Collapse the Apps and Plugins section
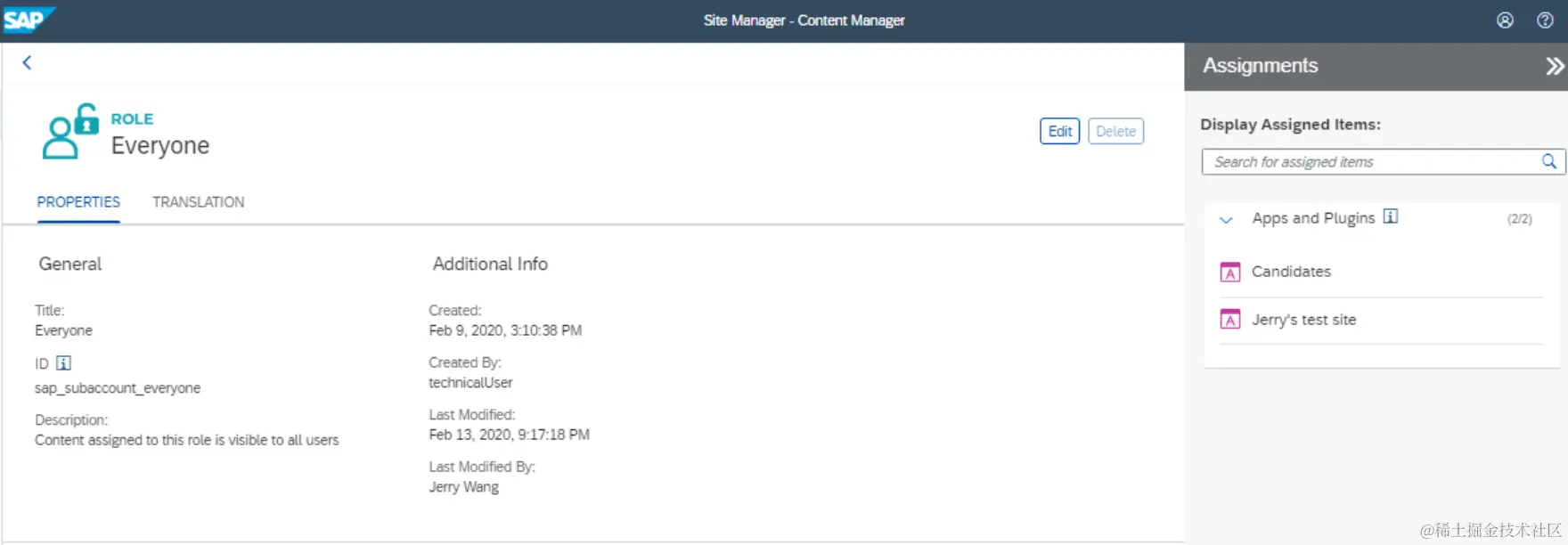This screenshot has height=545, width=1568. 1226,219
